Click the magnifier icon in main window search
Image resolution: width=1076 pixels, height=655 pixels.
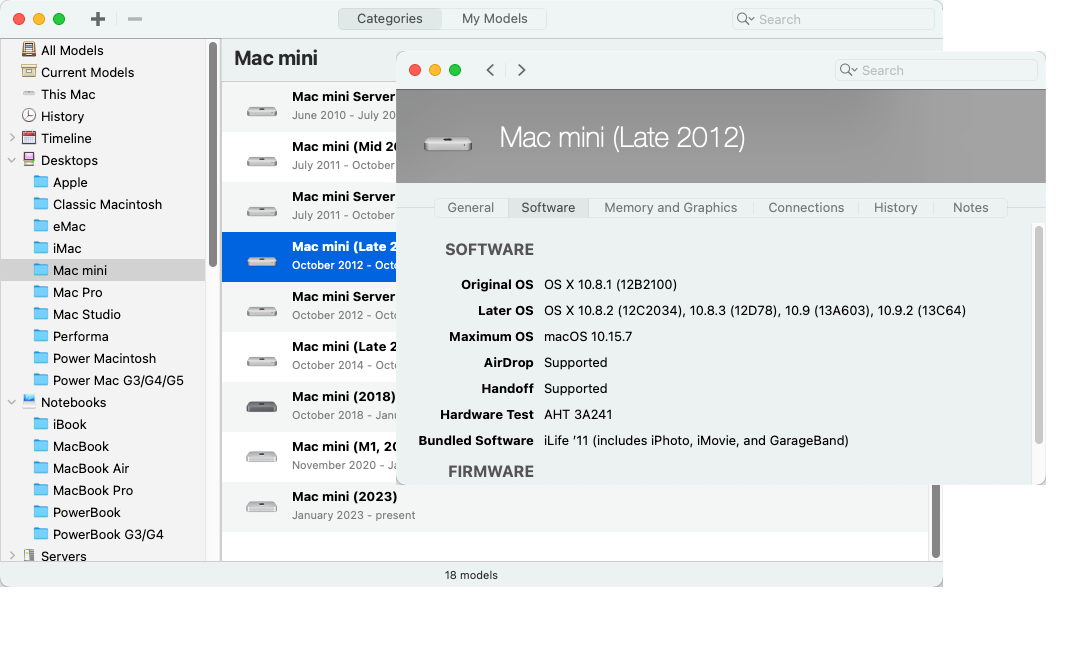point(745,19)
